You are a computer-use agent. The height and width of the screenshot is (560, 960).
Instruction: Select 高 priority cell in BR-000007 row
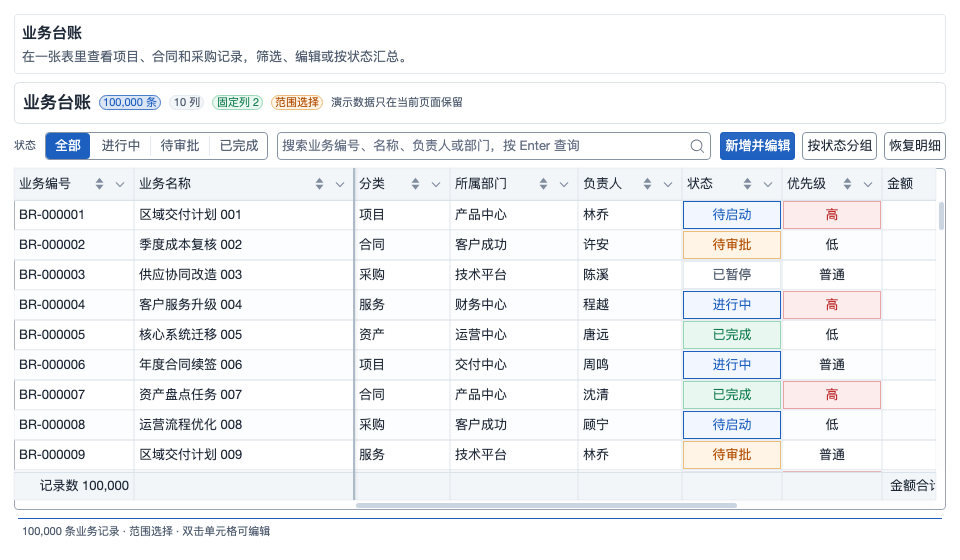coord(832,395)
